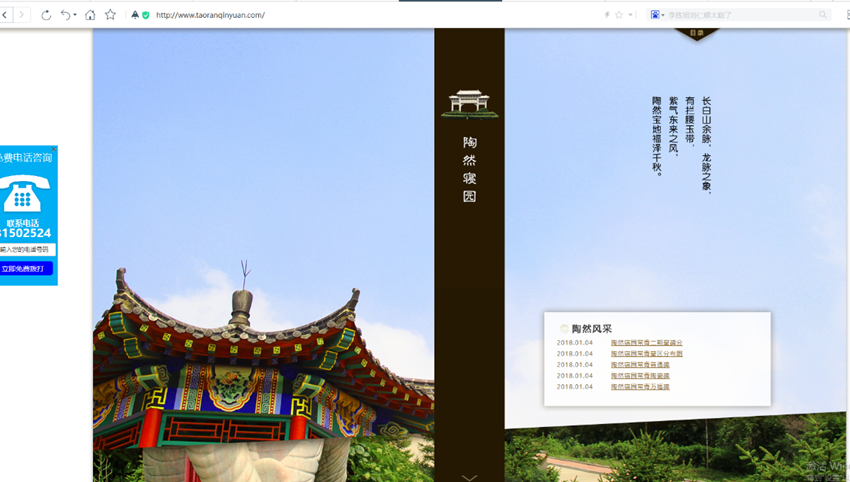Click the browser forward arrow
850x482 pixels.
[22, 15]
